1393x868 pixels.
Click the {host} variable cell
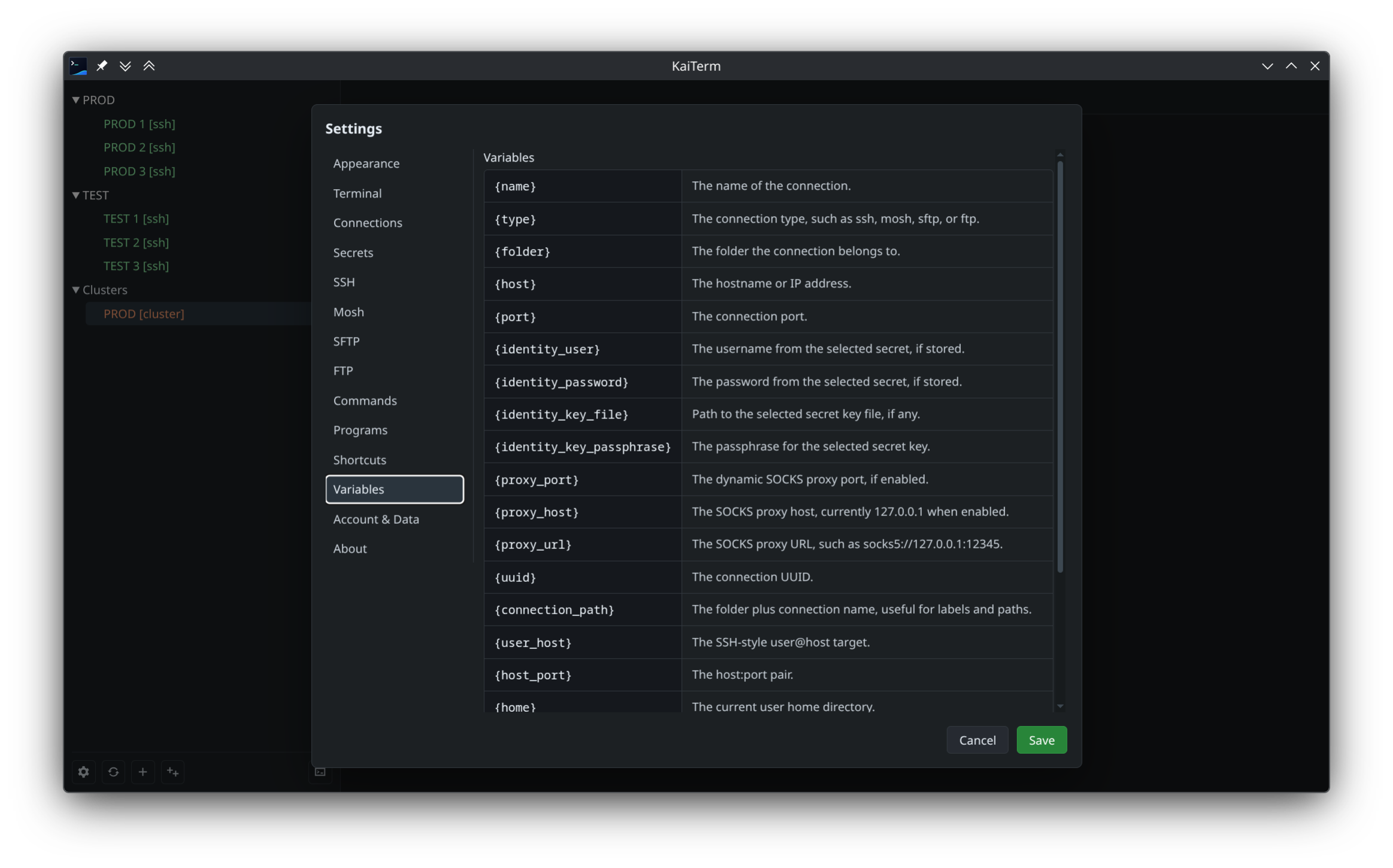[x=582, y=284]
